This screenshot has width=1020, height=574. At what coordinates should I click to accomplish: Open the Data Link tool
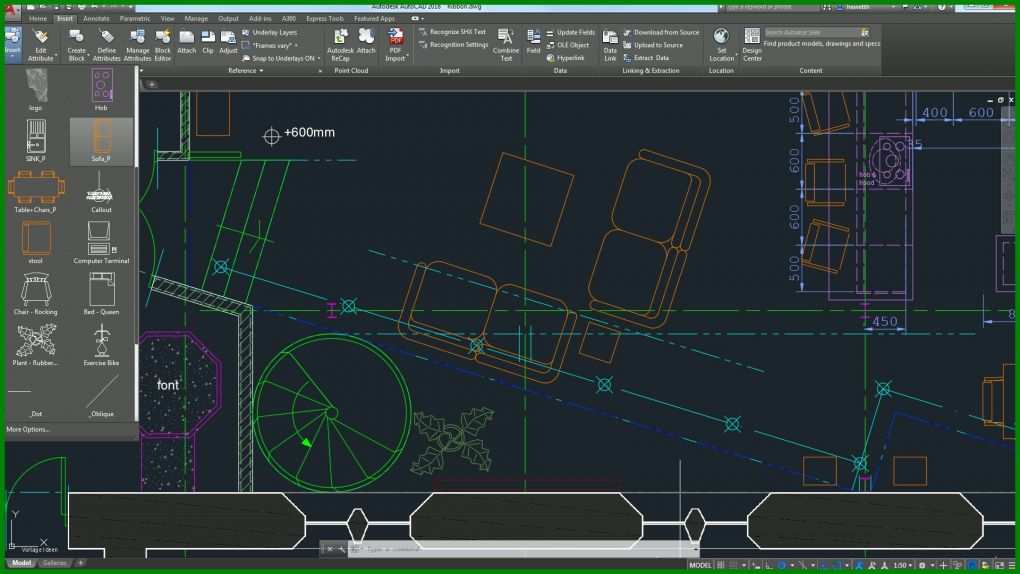click(x=610, y=46)
